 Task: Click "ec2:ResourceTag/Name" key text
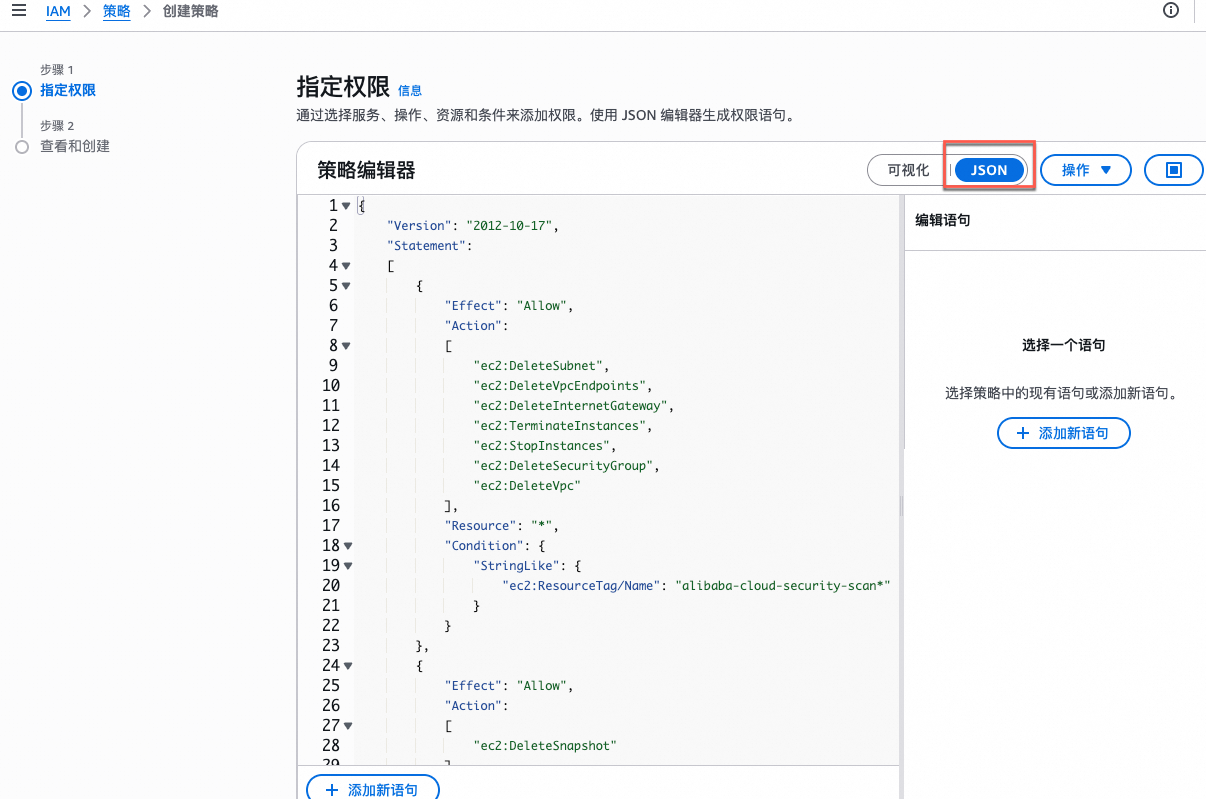point(581,585)
